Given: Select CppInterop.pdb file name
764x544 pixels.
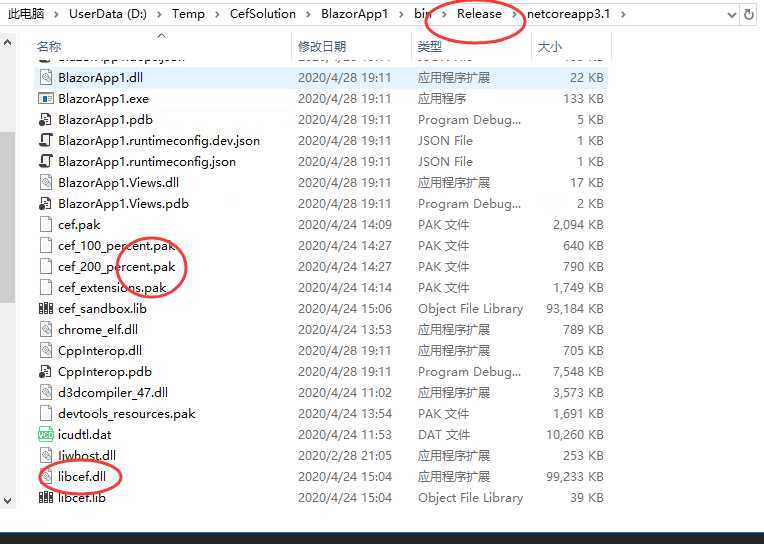Looking at the screenshot, I should click(x=105, y=371).
